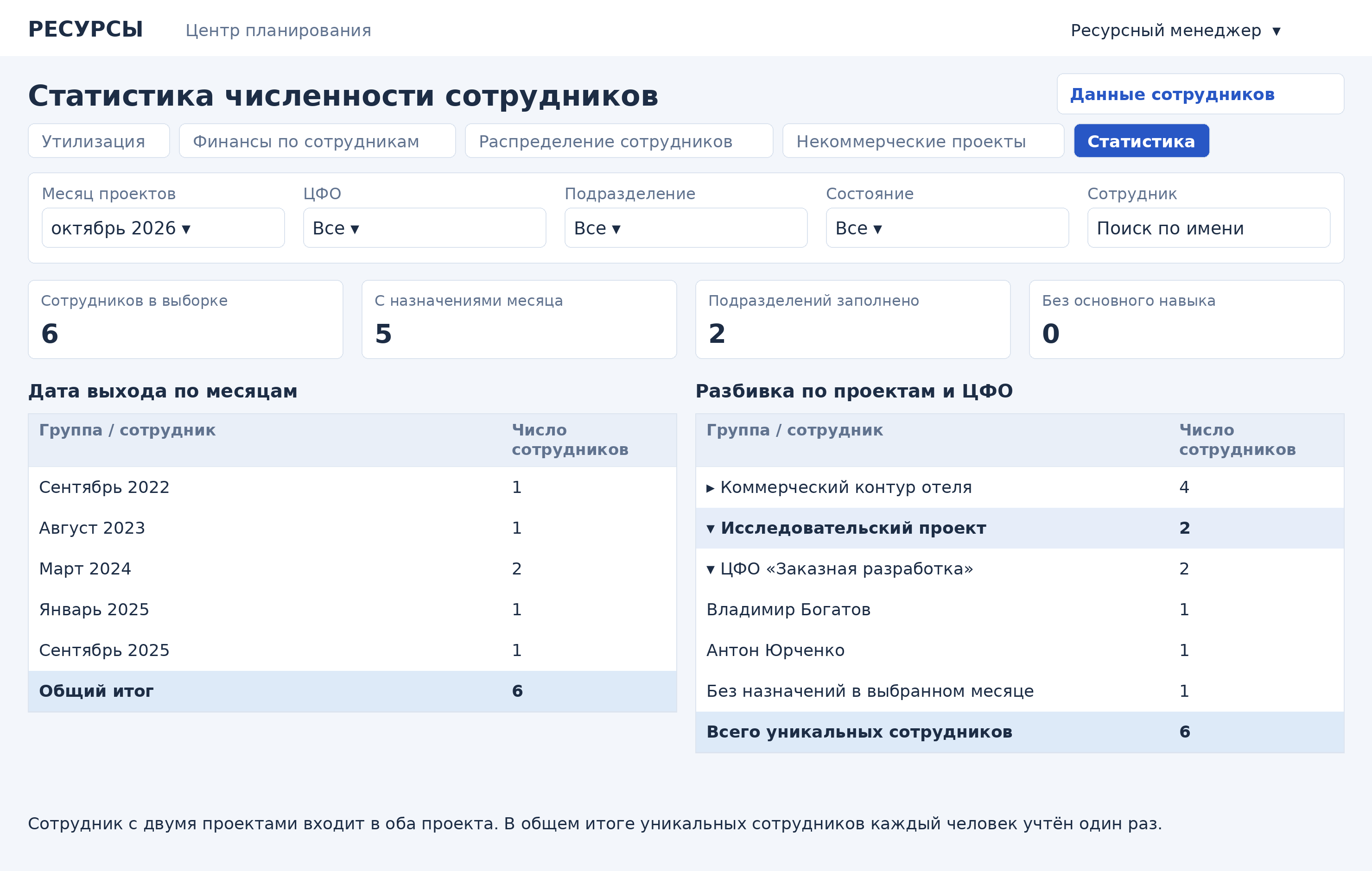Viewport: 1372px width, 871px height.
Task: Click the Подразделений заполнено card
Action: pos(852,320)
